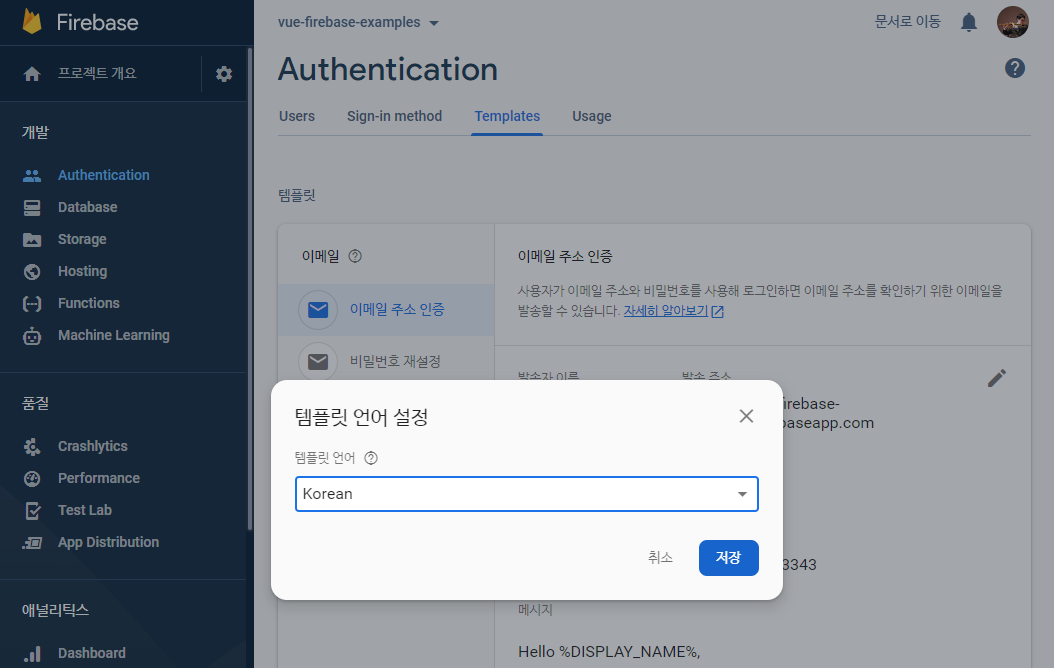Open Machine Learning in the sidebar
1054x668 pixels.
coord(114,335)
